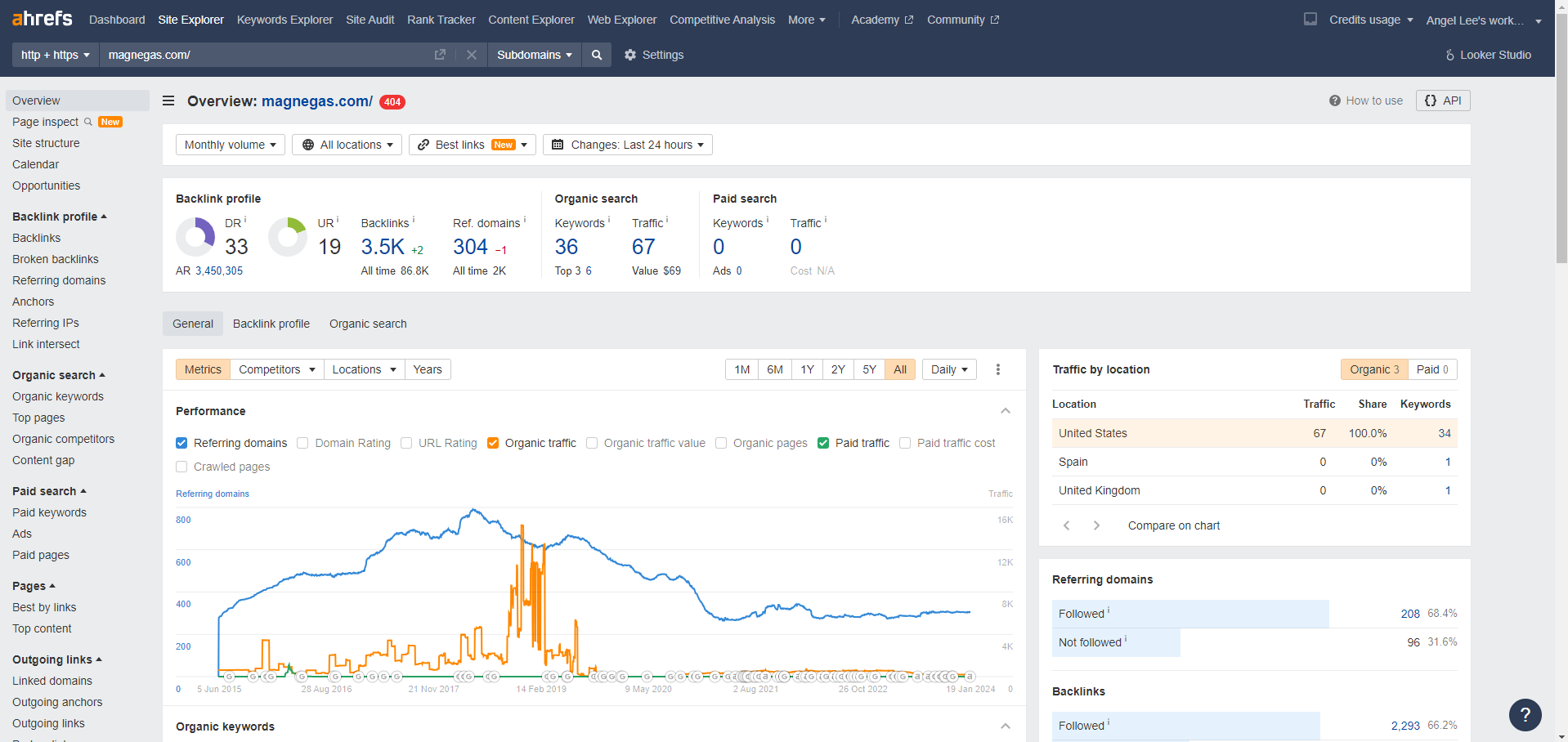Viewport: 1568px width, 742px height.
Task: Open the chart options three-dots menu
Action: (998, 369)
